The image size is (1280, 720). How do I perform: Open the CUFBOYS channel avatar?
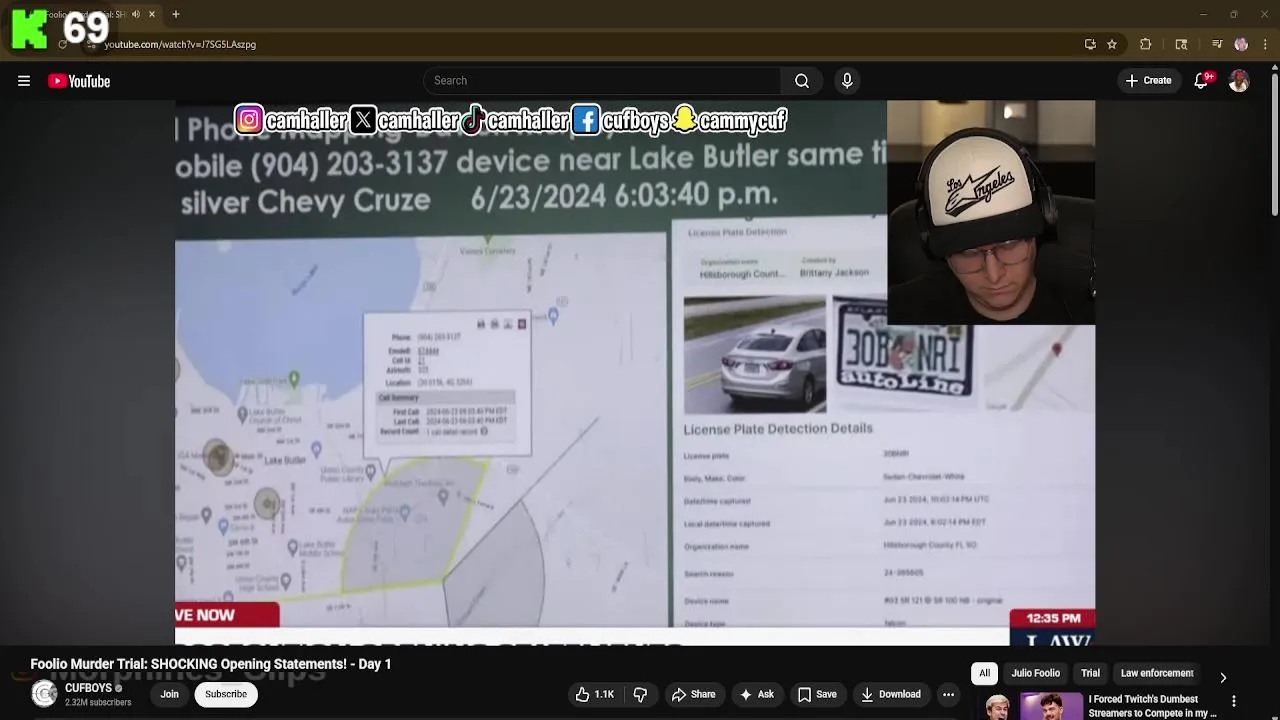point(44,694)
